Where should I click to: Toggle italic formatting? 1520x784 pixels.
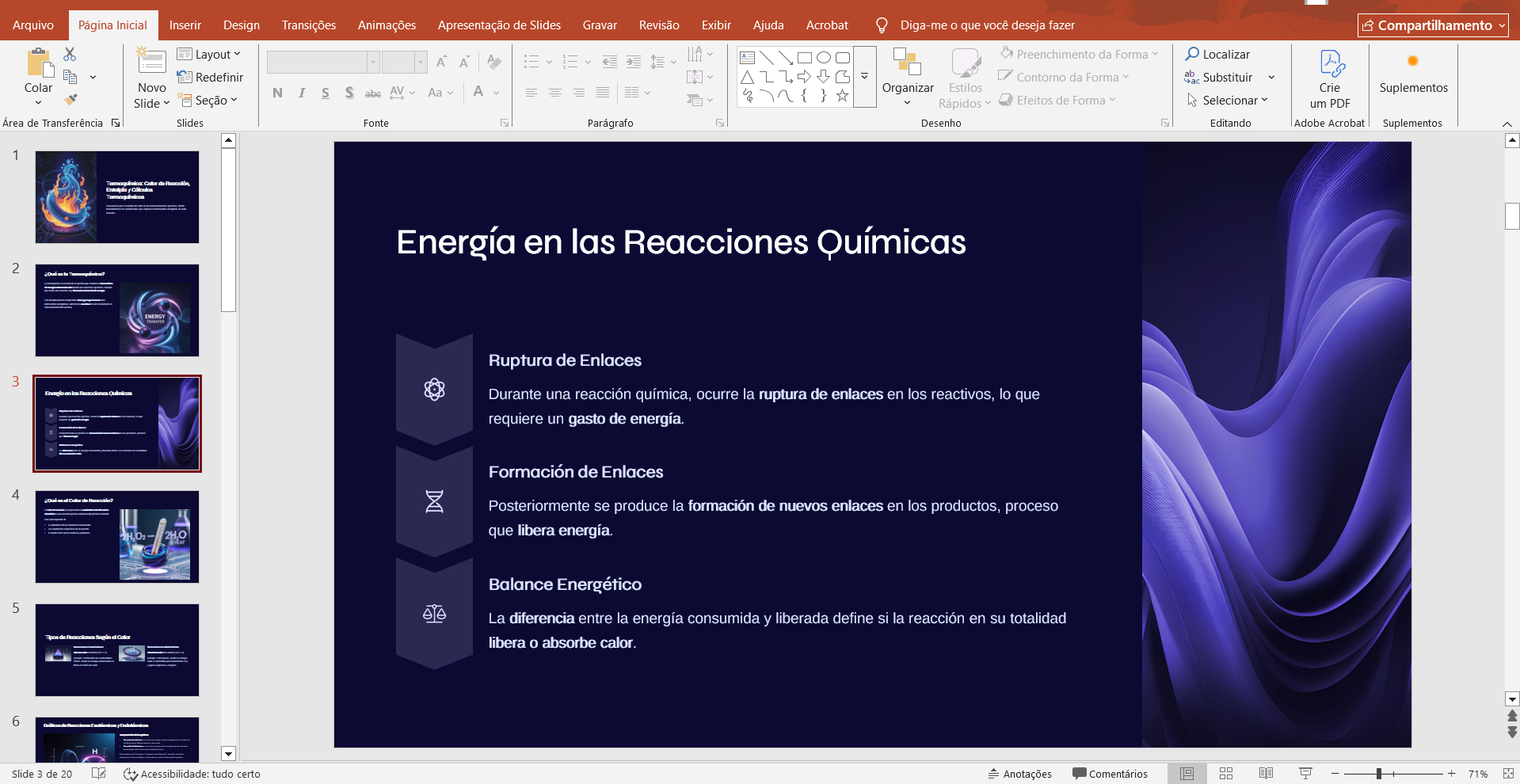pos(302,93)
